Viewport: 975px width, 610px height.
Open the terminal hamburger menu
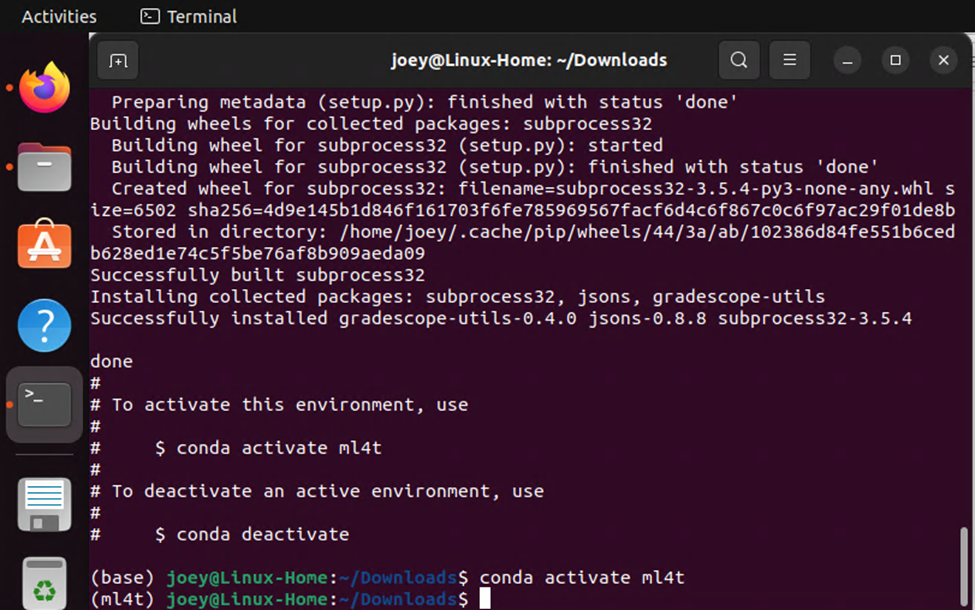(x=789, y=60)
